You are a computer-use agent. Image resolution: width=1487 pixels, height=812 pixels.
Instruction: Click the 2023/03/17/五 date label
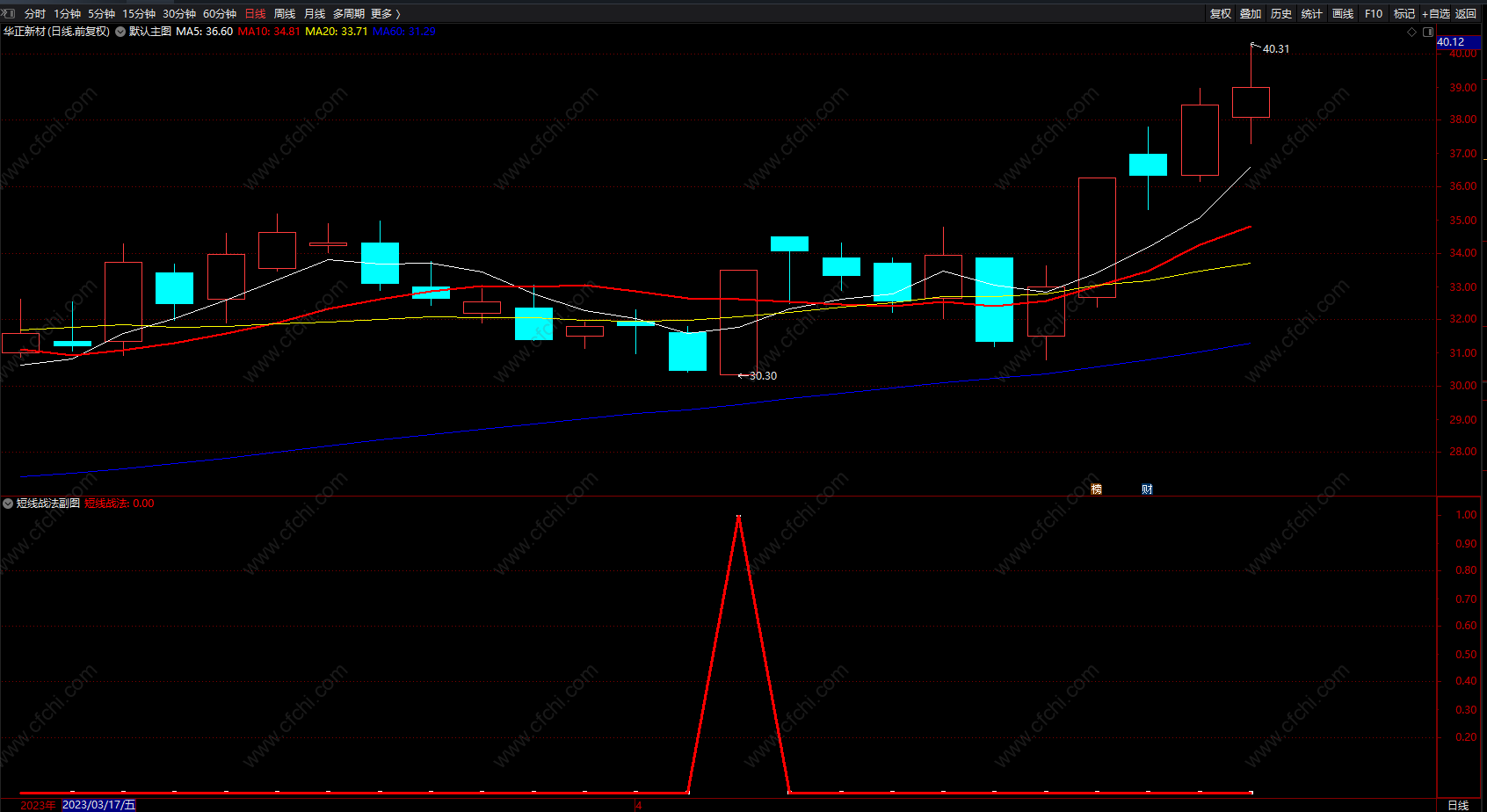(x=99, y=805)
